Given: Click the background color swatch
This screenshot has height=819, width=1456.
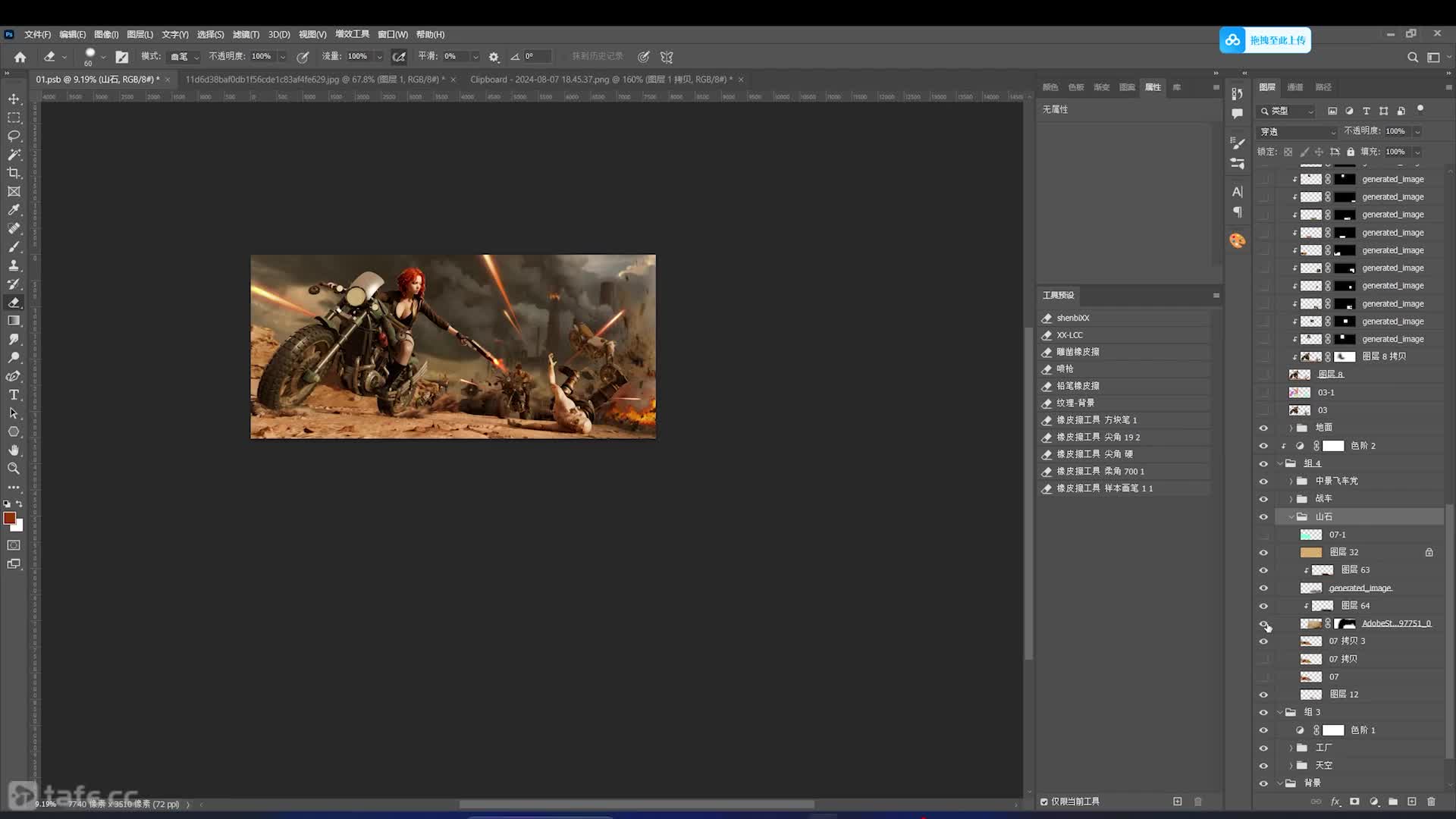Looking at the screenshot, I should tap(19, 526).
